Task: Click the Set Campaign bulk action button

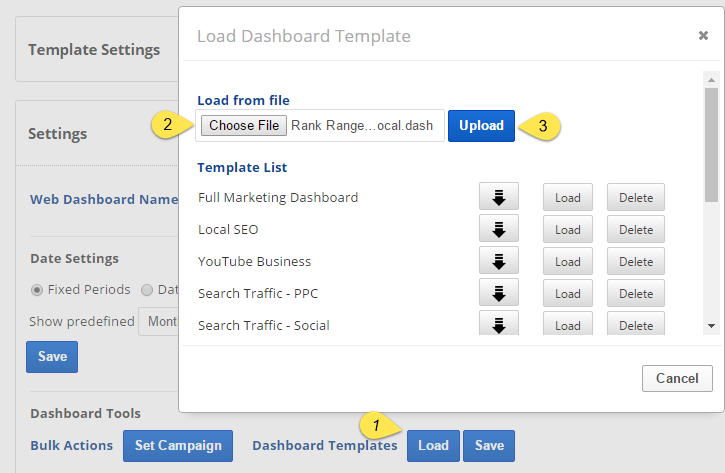Action: click(x=178, y=445)
